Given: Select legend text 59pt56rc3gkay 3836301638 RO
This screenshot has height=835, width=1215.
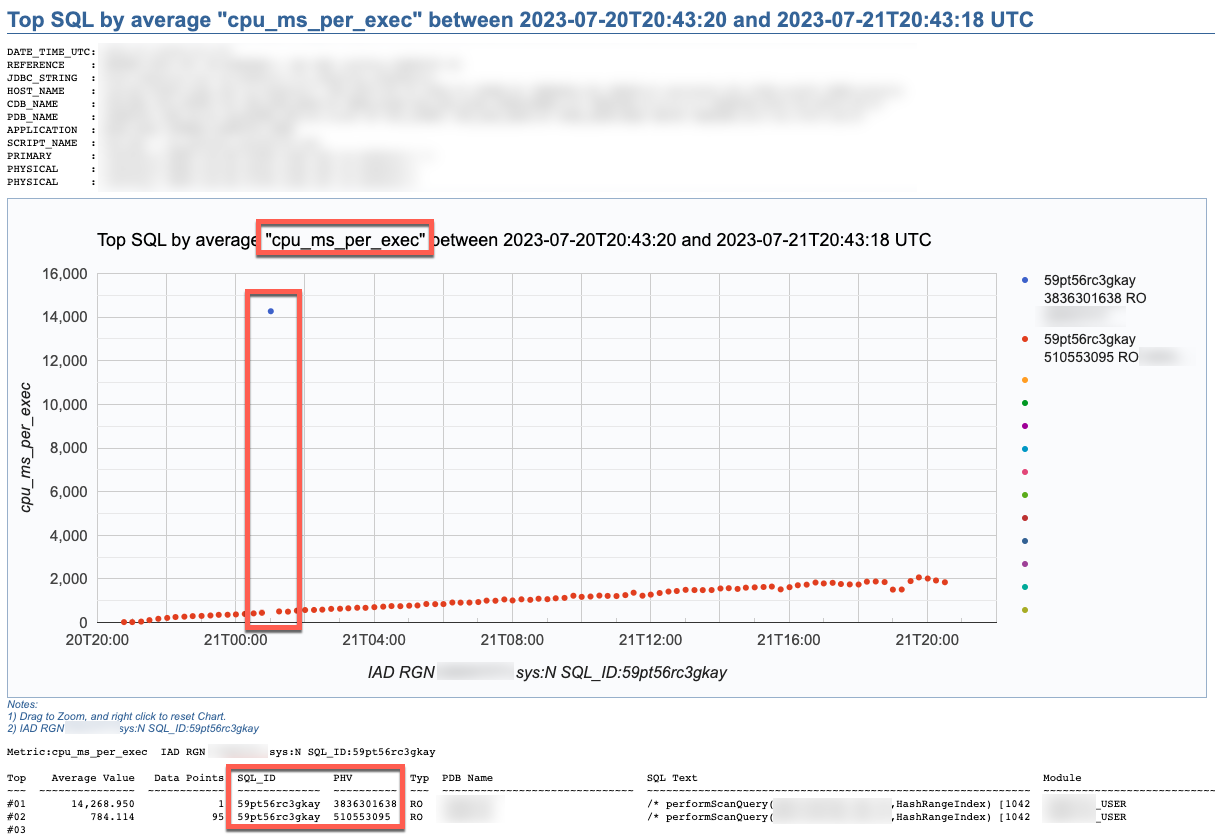Looking at the screenshot, I should point(1089,290).
